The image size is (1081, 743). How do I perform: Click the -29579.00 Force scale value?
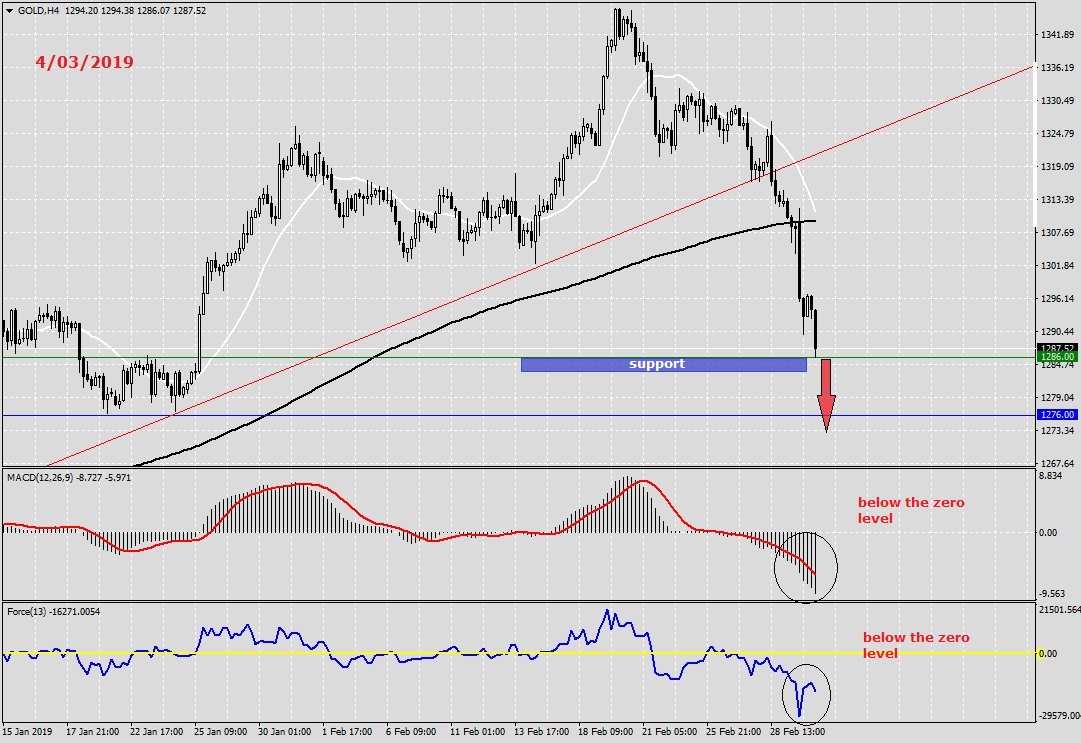point(1059,716)
